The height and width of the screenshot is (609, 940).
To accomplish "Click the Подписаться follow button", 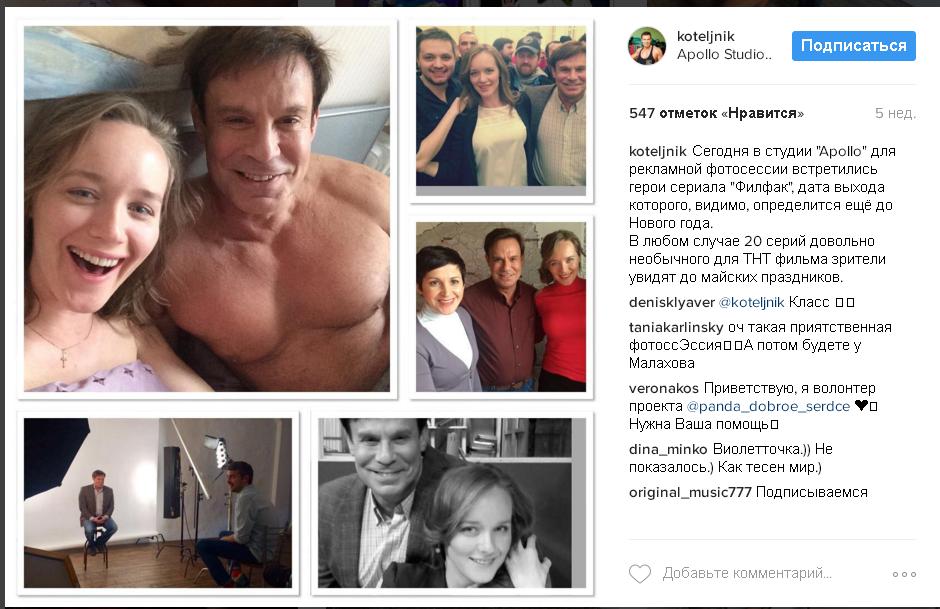I will click(x=854, y=46).
